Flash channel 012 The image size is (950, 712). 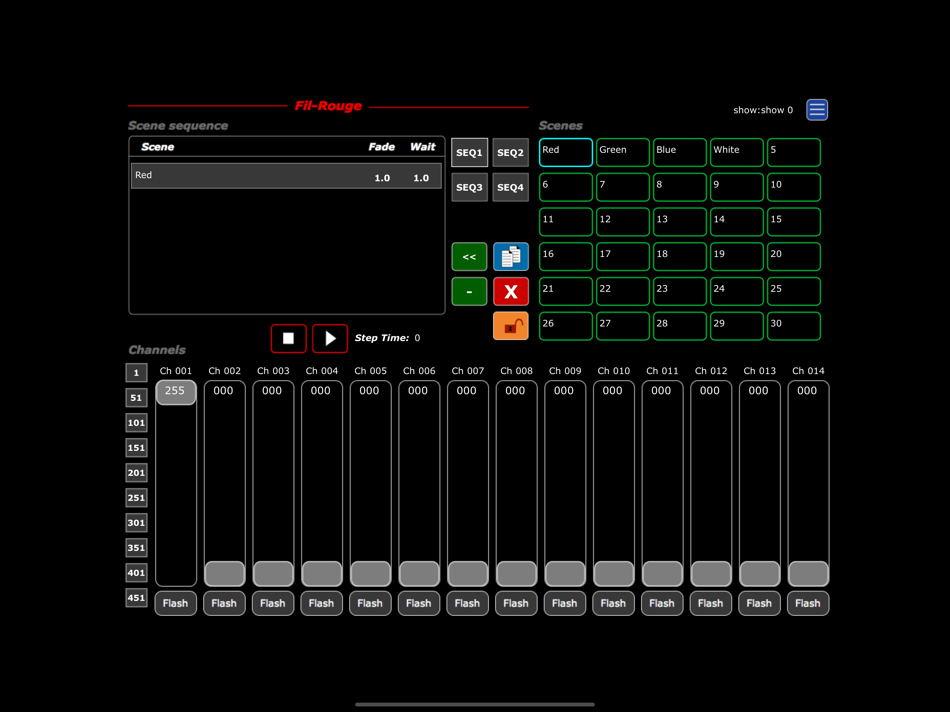pos(711,604)
